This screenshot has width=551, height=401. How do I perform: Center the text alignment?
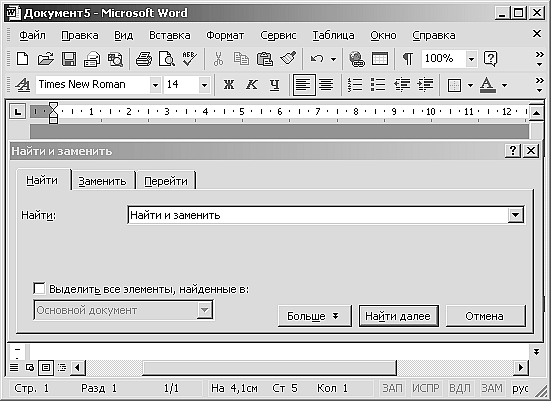coord(326,84)
